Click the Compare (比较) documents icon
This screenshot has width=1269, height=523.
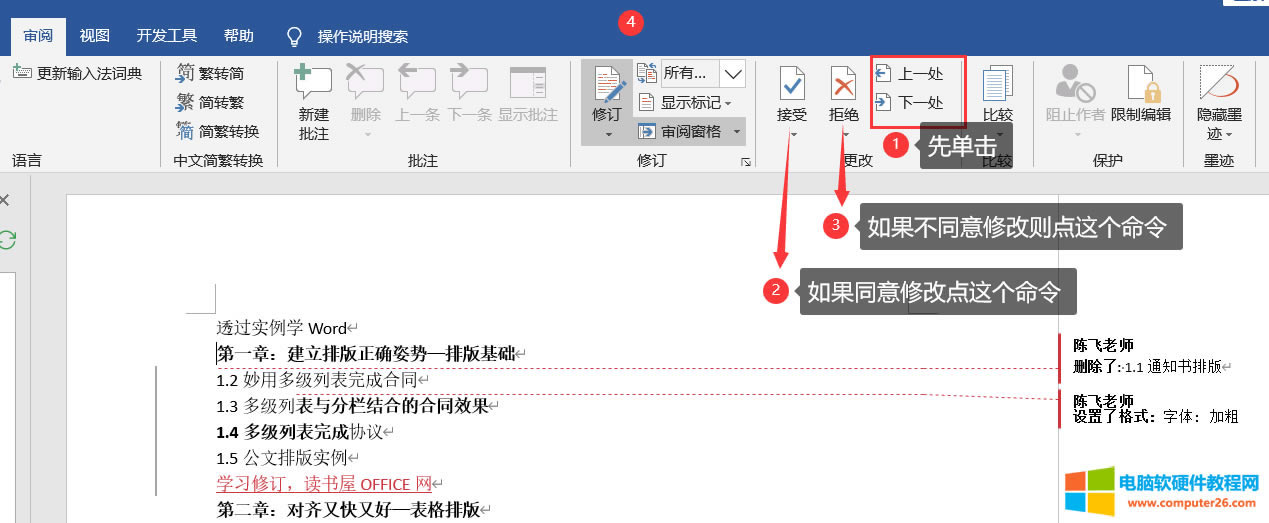997,84
